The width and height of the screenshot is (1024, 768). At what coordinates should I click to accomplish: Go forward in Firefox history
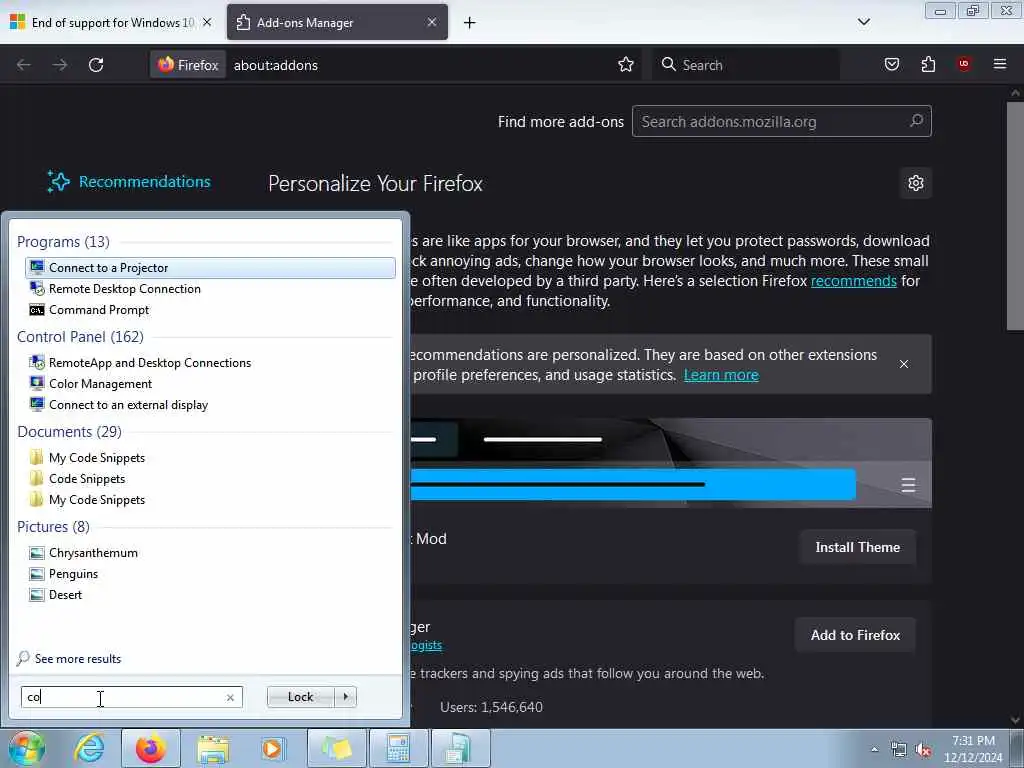click(x=59, y=65)
